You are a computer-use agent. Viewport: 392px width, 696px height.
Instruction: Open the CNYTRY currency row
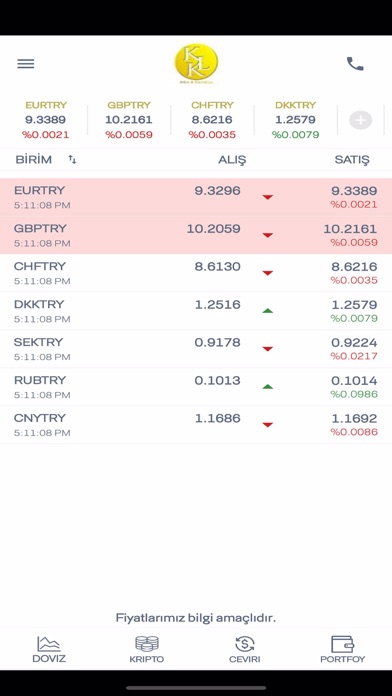pyautogui.click(x=196, y=424)
